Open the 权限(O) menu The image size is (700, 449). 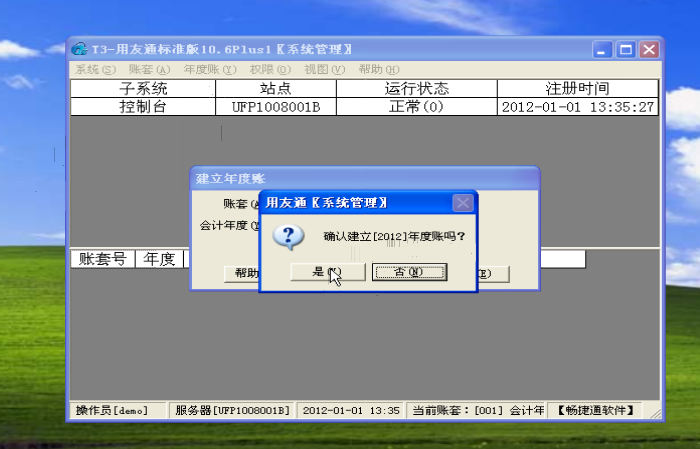tap(270, 69)
